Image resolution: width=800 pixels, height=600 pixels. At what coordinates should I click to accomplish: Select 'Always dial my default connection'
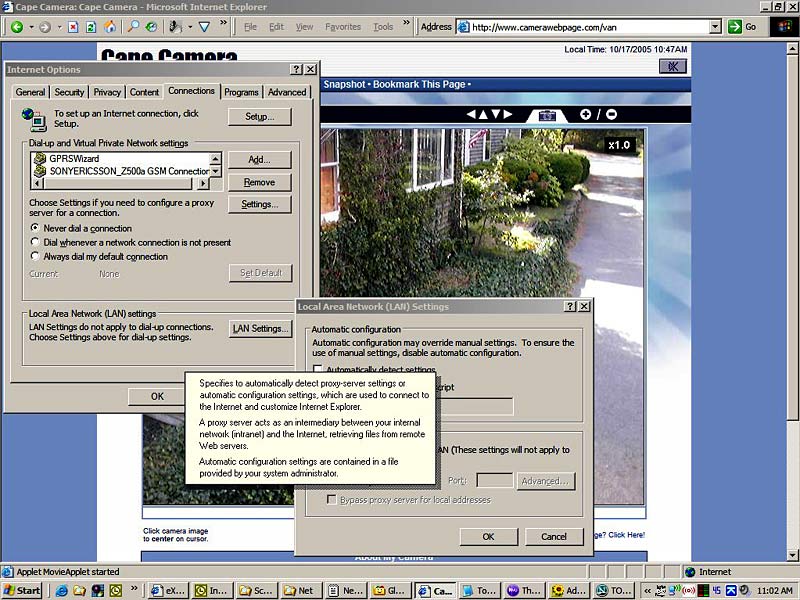(x=36, y=256)
